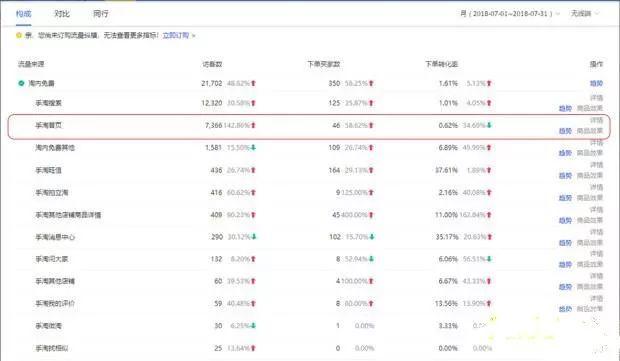Screen dimensions: 620x361
Task: Open 趋势 for the 手淘旺信 row
Action: tap(565, 176)
